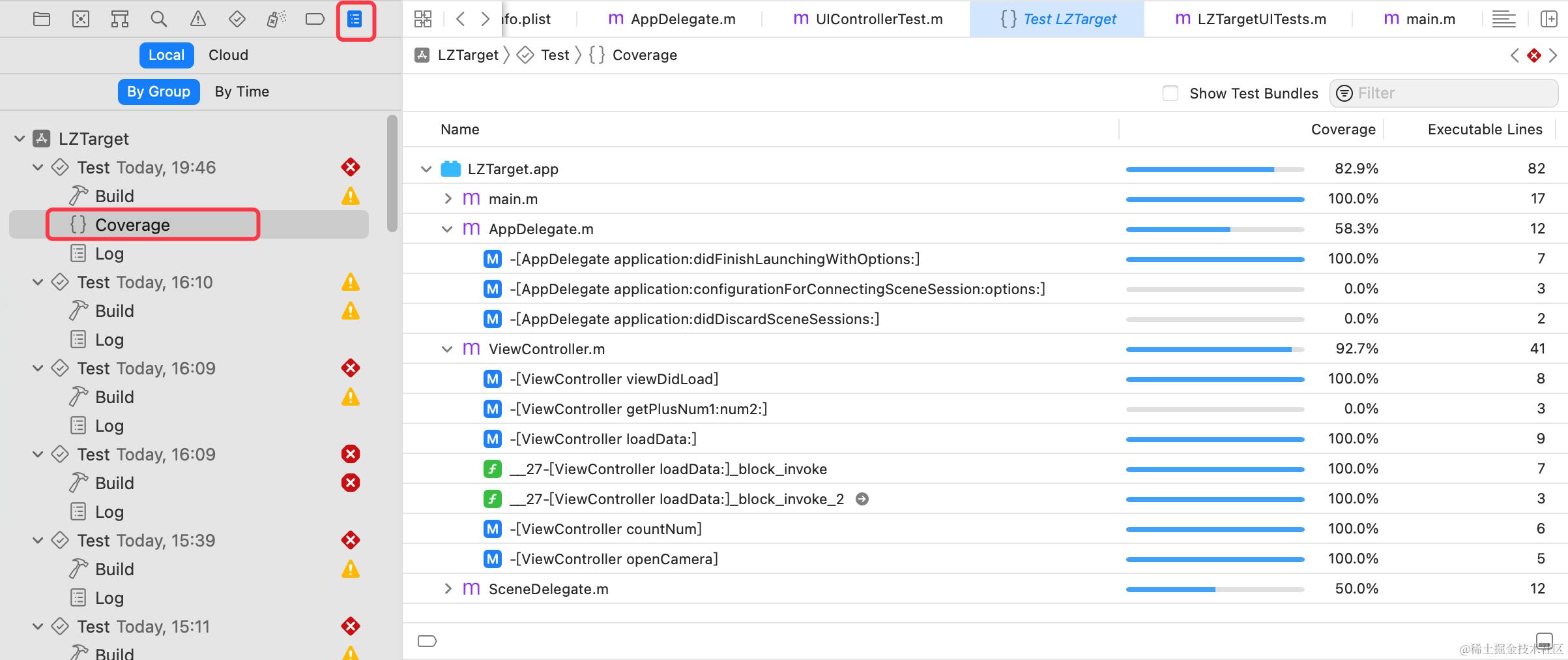Open the partially hidden Info.plist tab
Viewport: 1568px width, 660px height.
[x=527, y=19]
